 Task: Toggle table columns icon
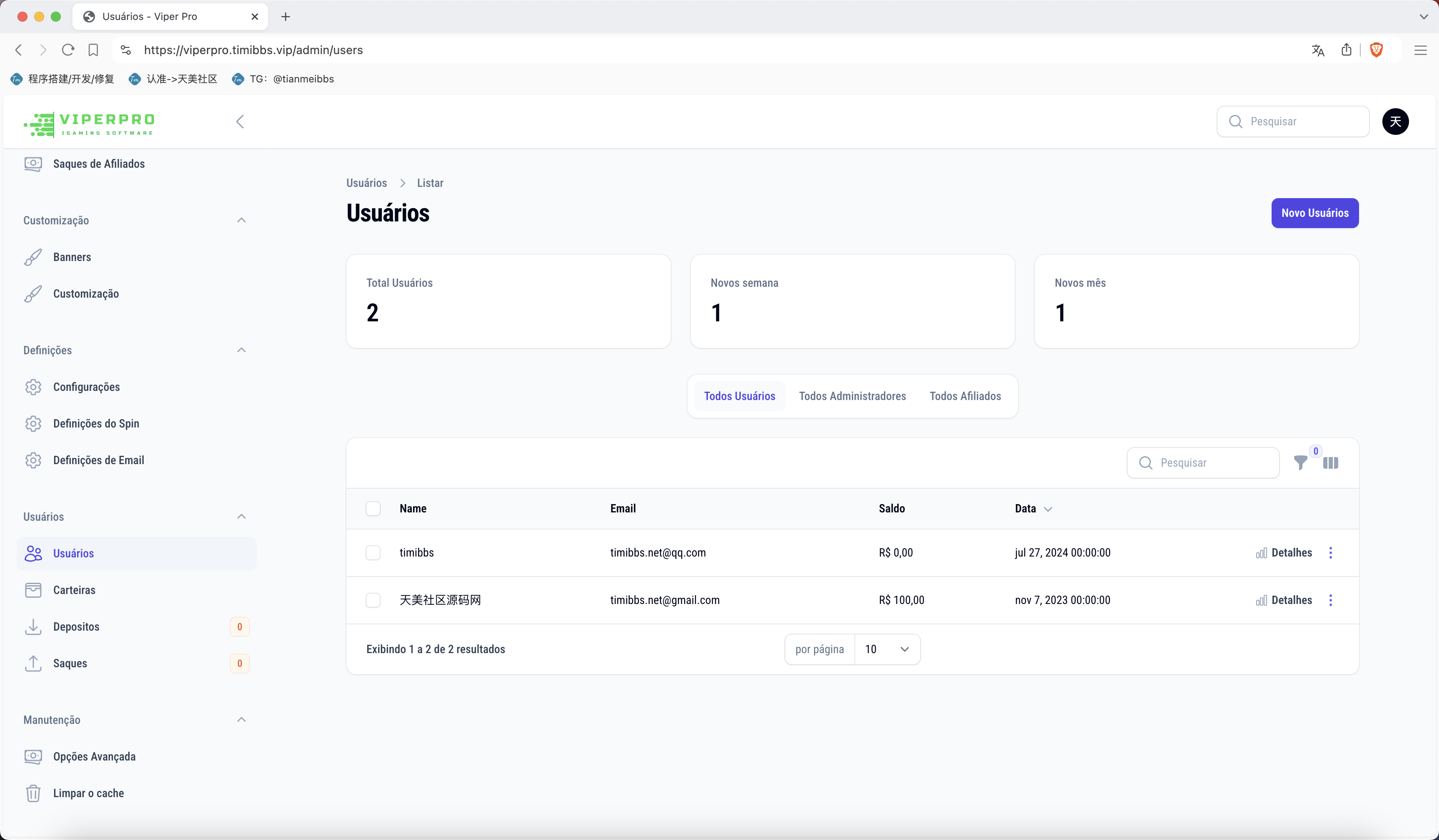pyautogui.click(x=1330, y=463)
